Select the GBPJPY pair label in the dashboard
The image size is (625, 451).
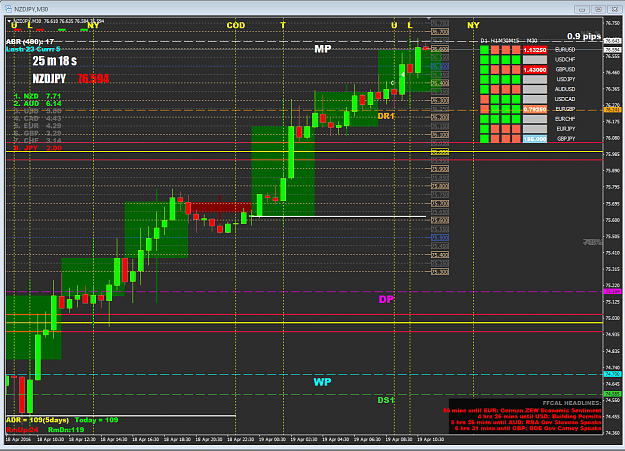pyautogui.click(x=565, y=139)
